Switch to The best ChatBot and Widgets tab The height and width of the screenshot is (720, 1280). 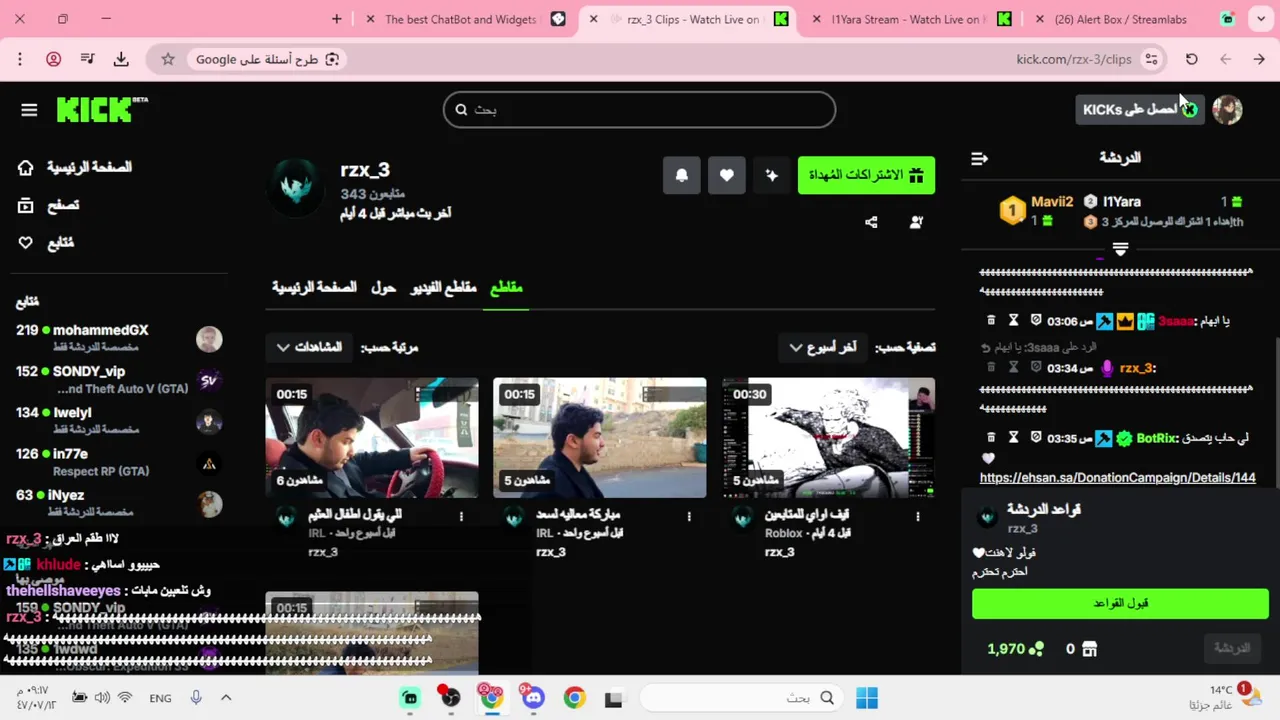465,19
